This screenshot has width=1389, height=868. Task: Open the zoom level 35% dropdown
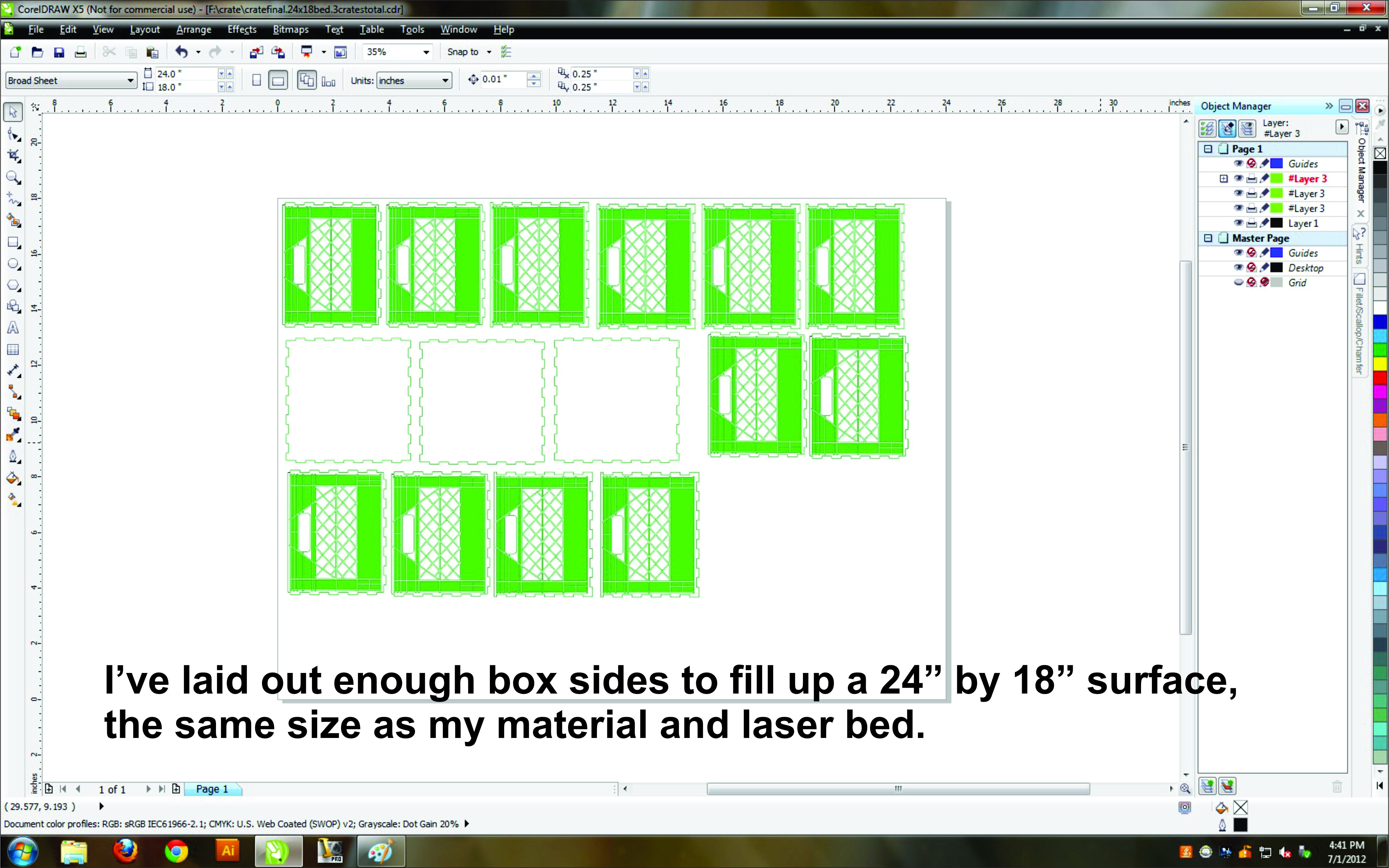(x=426, y=52)
